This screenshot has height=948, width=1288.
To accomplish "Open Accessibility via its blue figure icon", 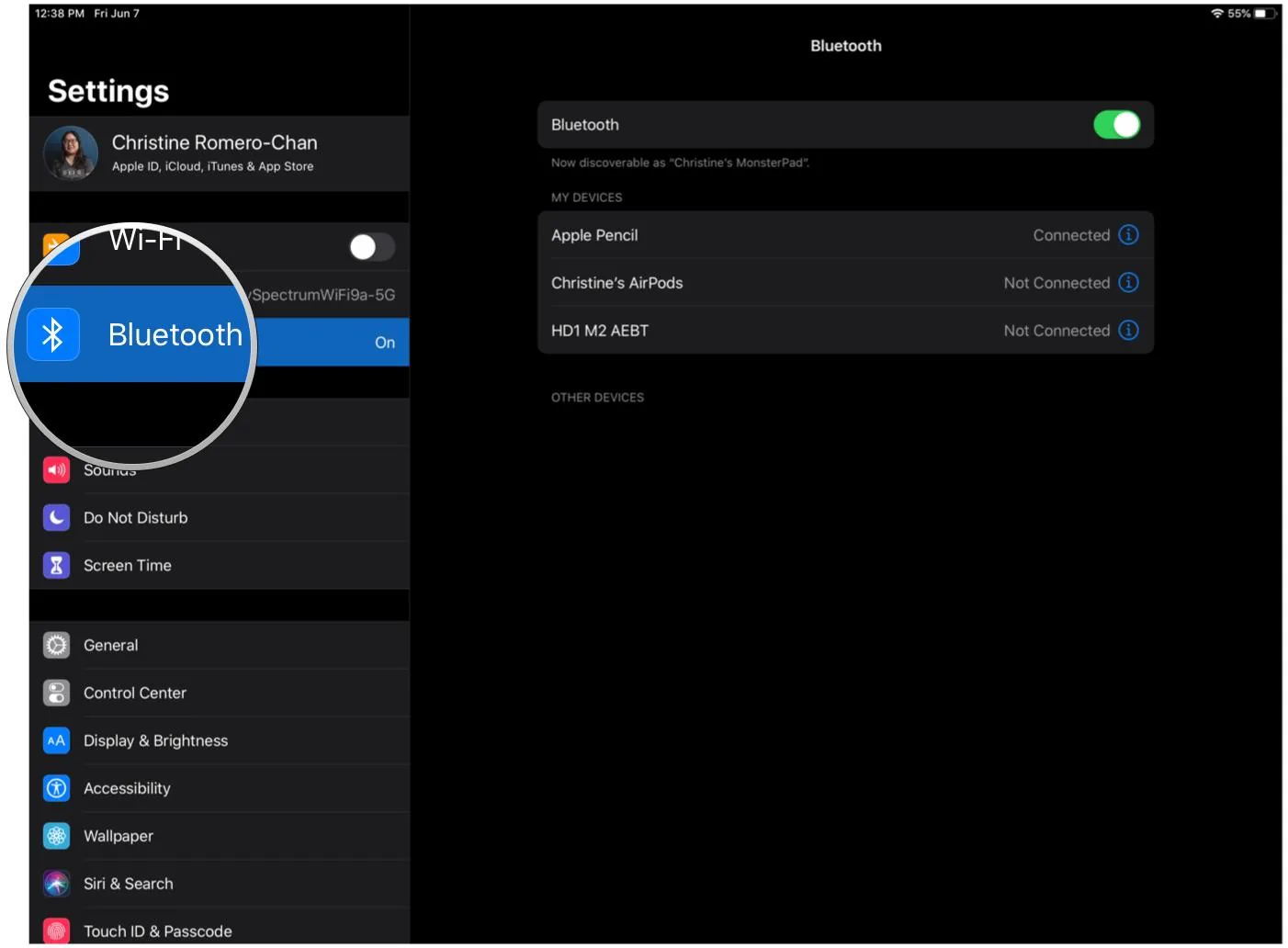I will coord(56,788).
